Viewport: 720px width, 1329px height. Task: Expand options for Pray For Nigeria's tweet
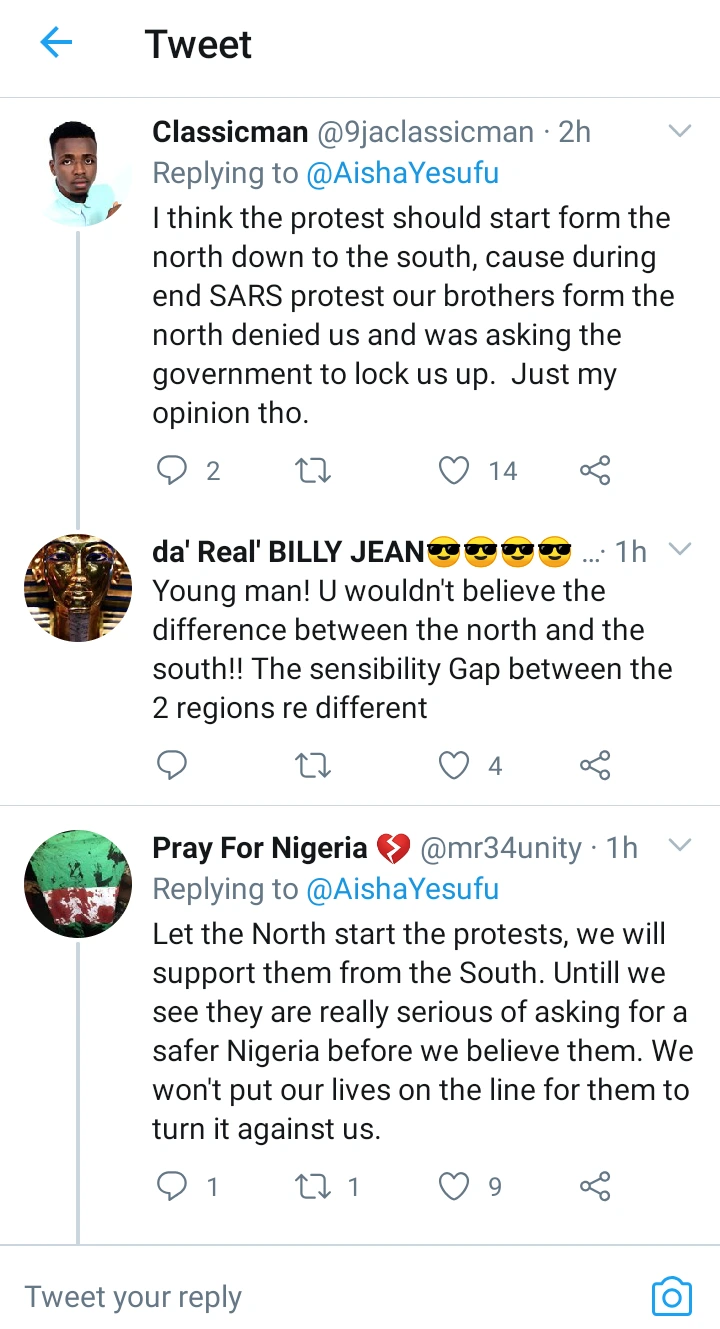(679, 847)
